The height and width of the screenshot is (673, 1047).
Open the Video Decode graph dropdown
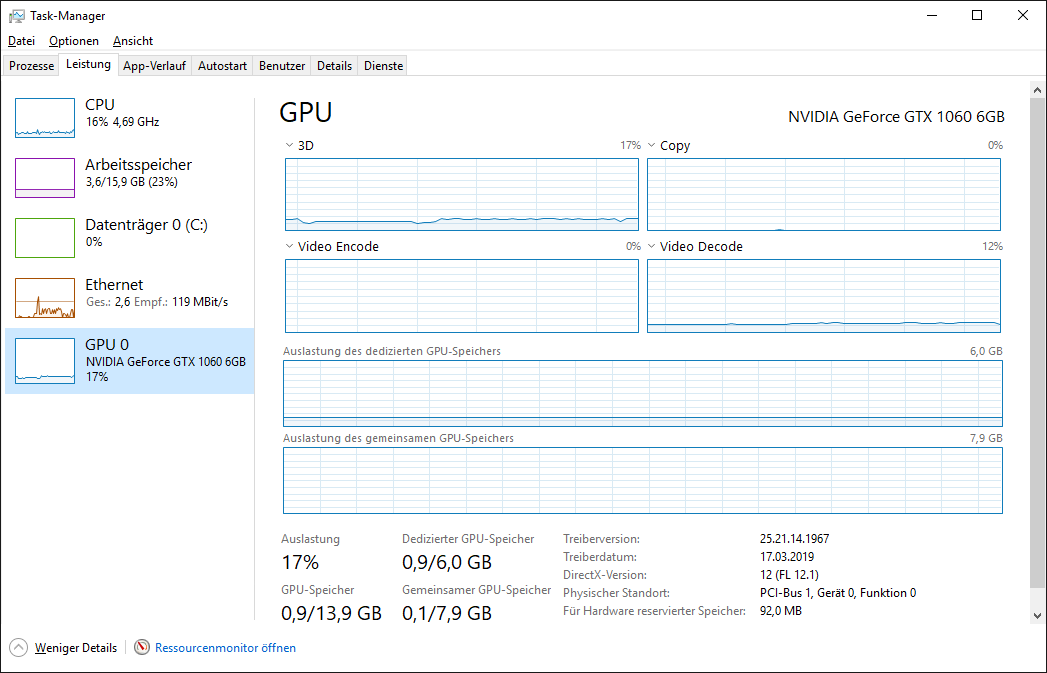pos(651,247)
